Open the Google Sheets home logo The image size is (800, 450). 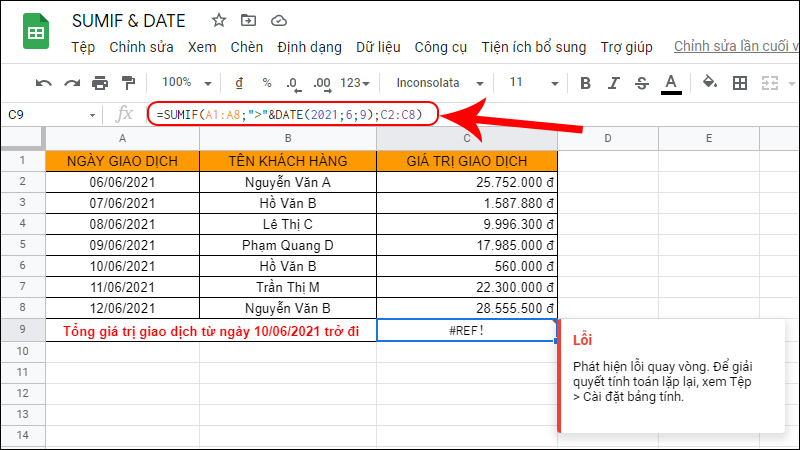click(x=35, y=33)
